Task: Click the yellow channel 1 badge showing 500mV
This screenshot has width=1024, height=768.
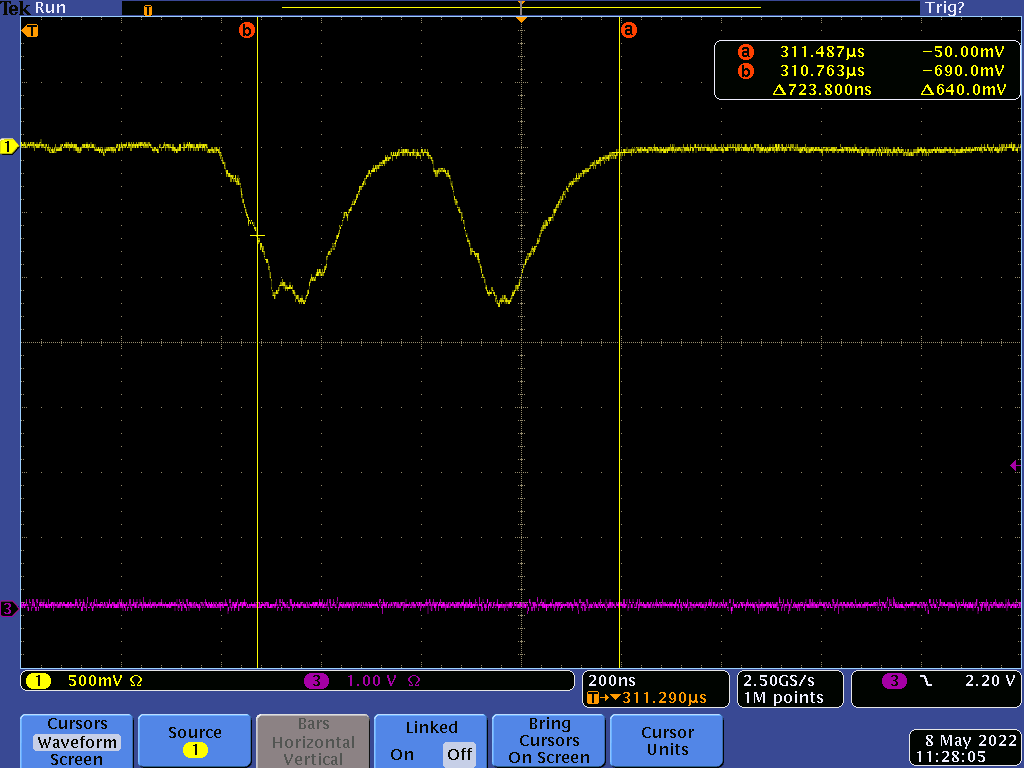Action: click(39, 681)
